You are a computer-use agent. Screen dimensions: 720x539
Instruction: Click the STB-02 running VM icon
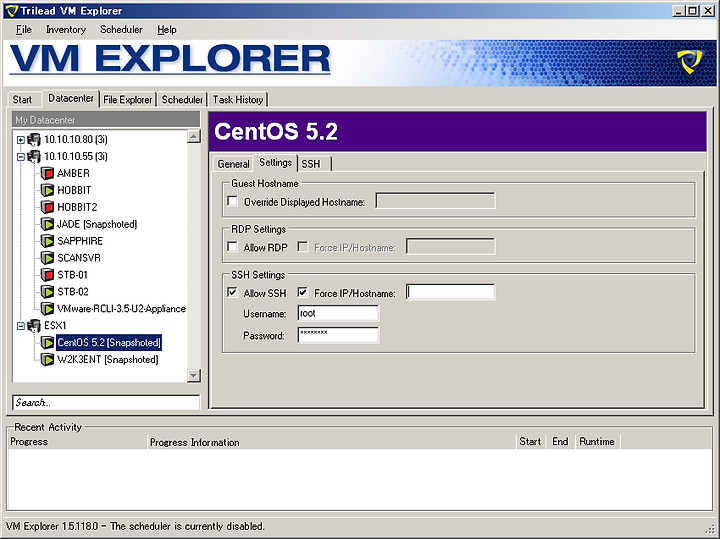point(47,292)
